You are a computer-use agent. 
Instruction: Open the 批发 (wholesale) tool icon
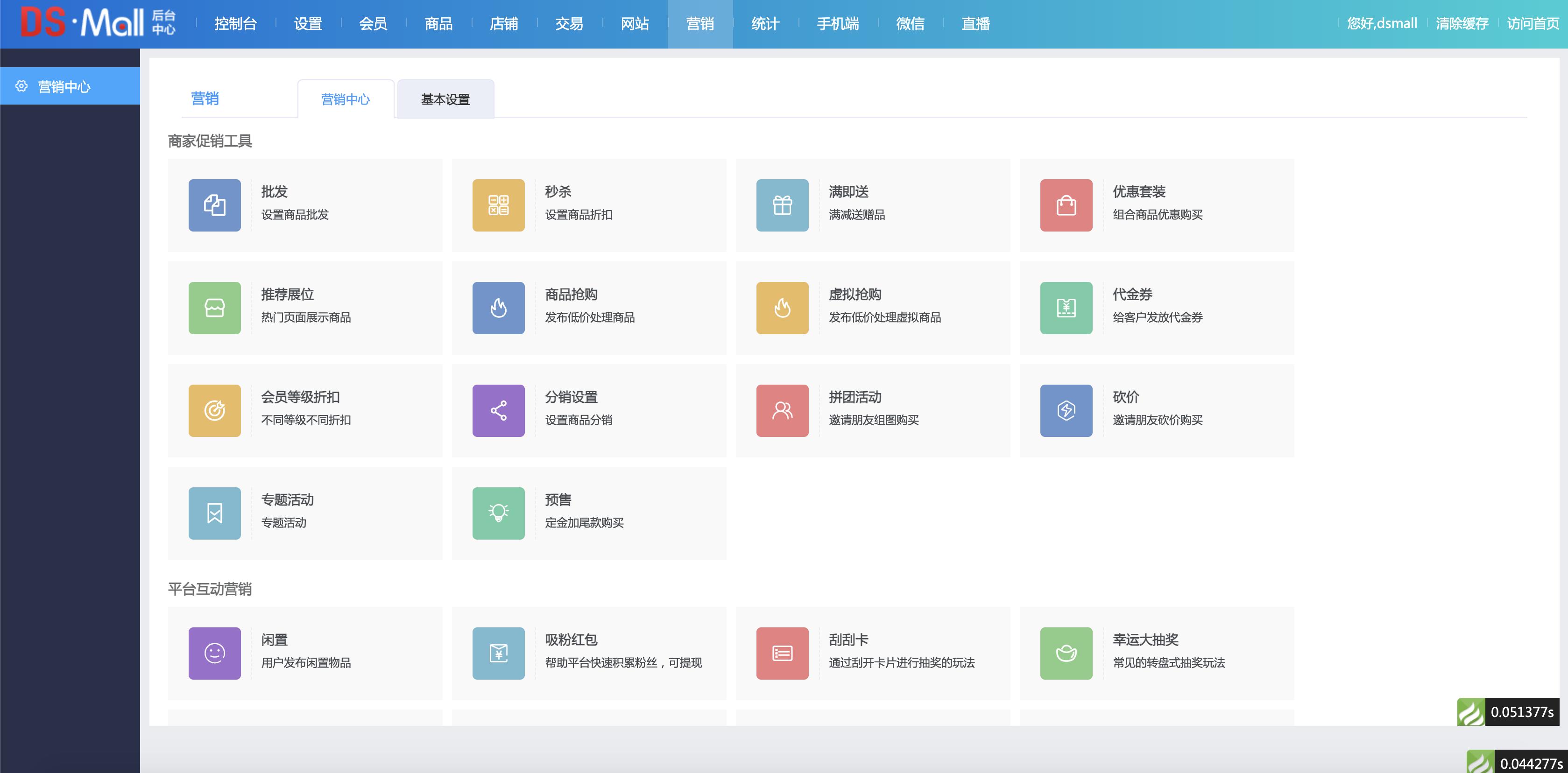[214, 205]
